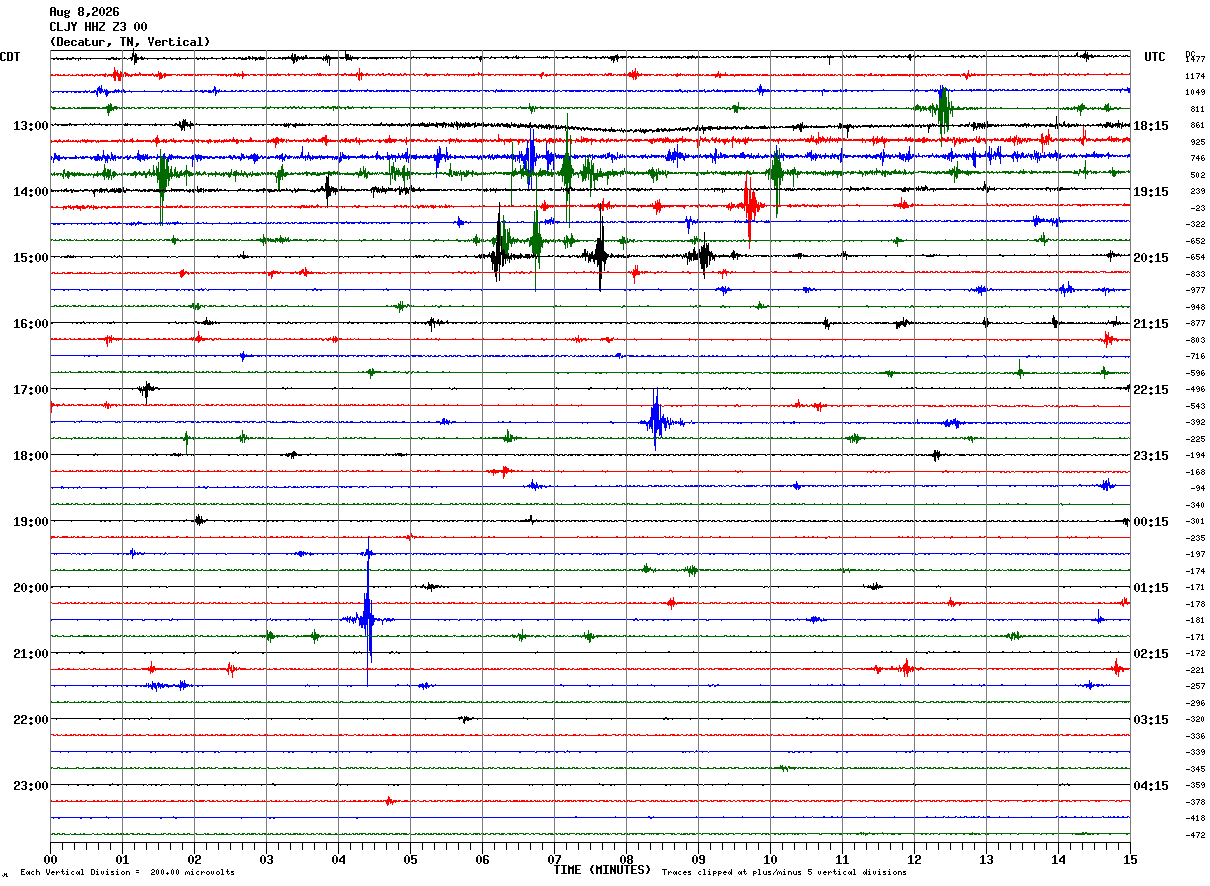This screenshot has width=1210, height=886.
Task: Click the 08 minute tick label
Action: click(x=626, y=859)
